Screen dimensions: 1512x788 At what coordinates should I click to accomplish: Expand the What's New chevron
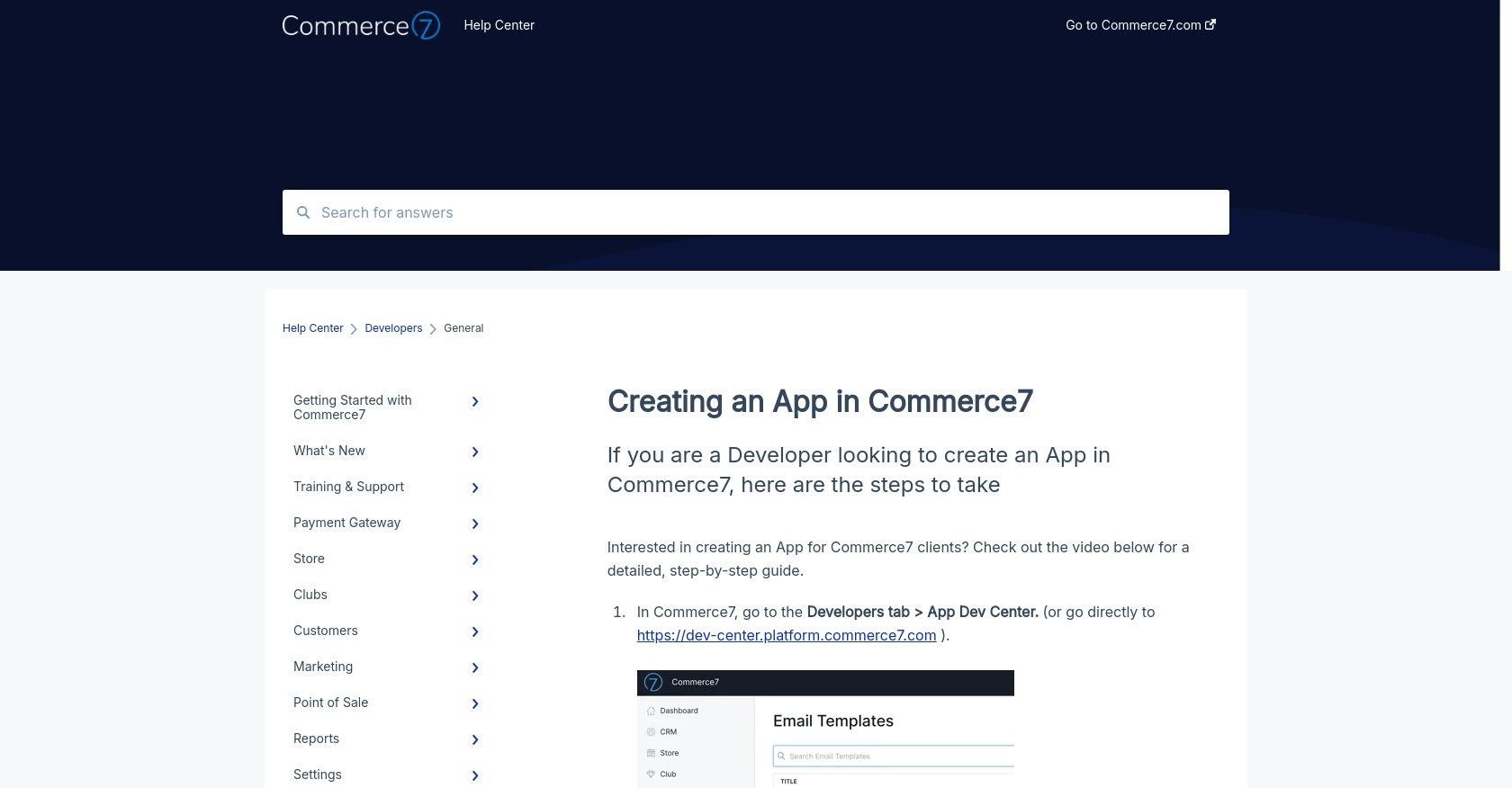[x=475, y=452]
